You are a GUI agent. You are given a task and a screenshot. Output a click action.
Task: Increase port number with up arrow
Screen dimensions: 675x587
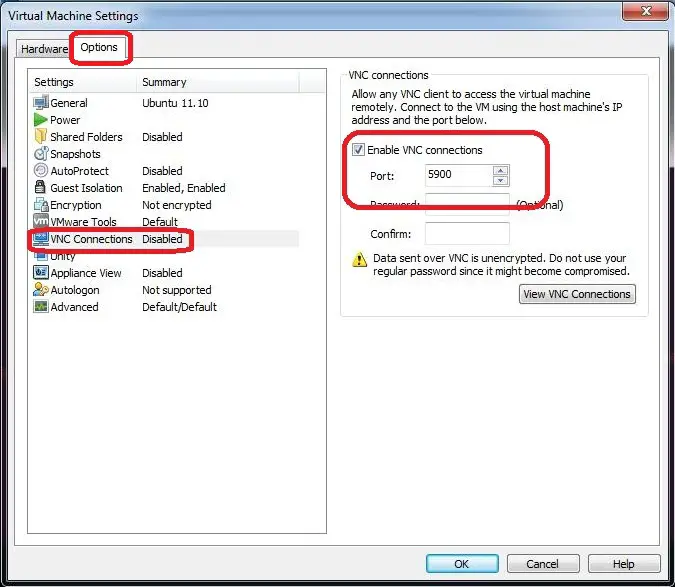click(x=500, y=170)
